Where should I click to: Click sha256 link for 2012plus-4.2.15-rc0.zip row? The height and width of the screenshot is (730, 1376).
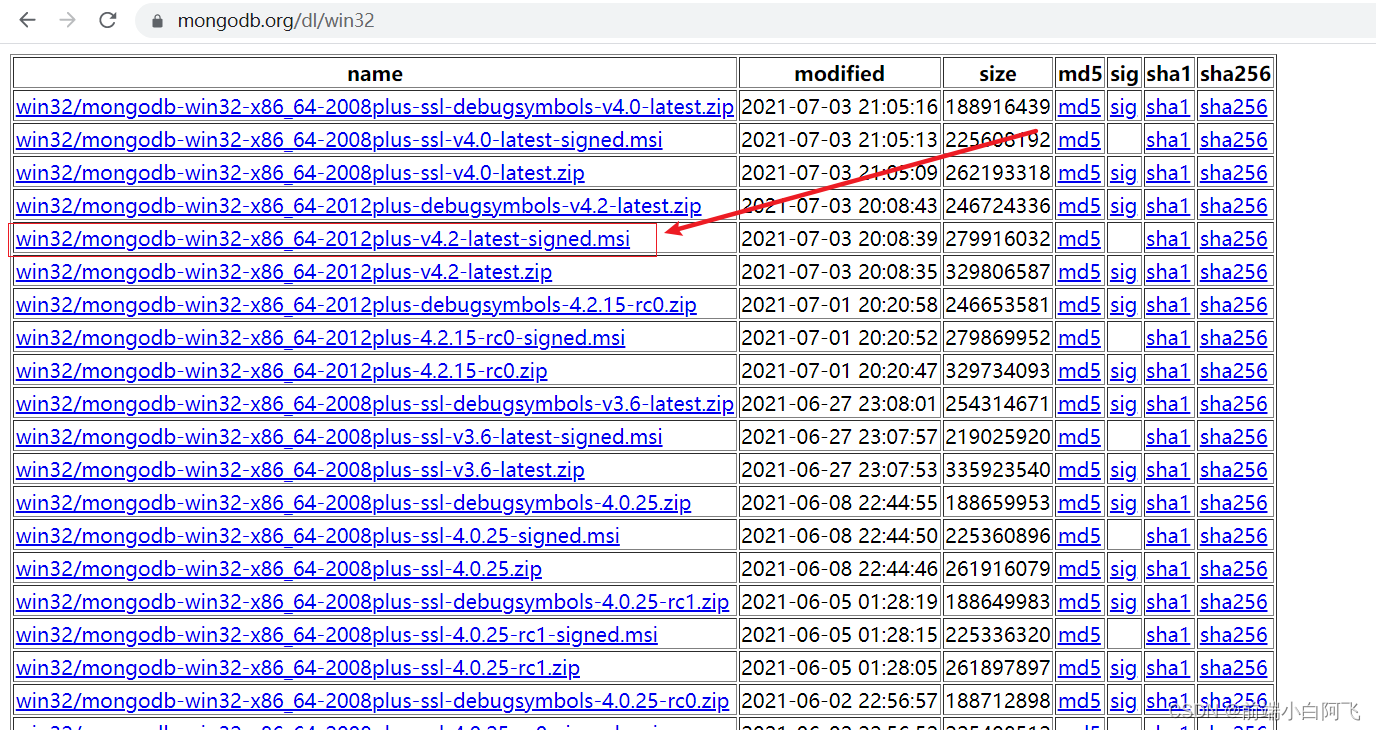click(1234, 371)
